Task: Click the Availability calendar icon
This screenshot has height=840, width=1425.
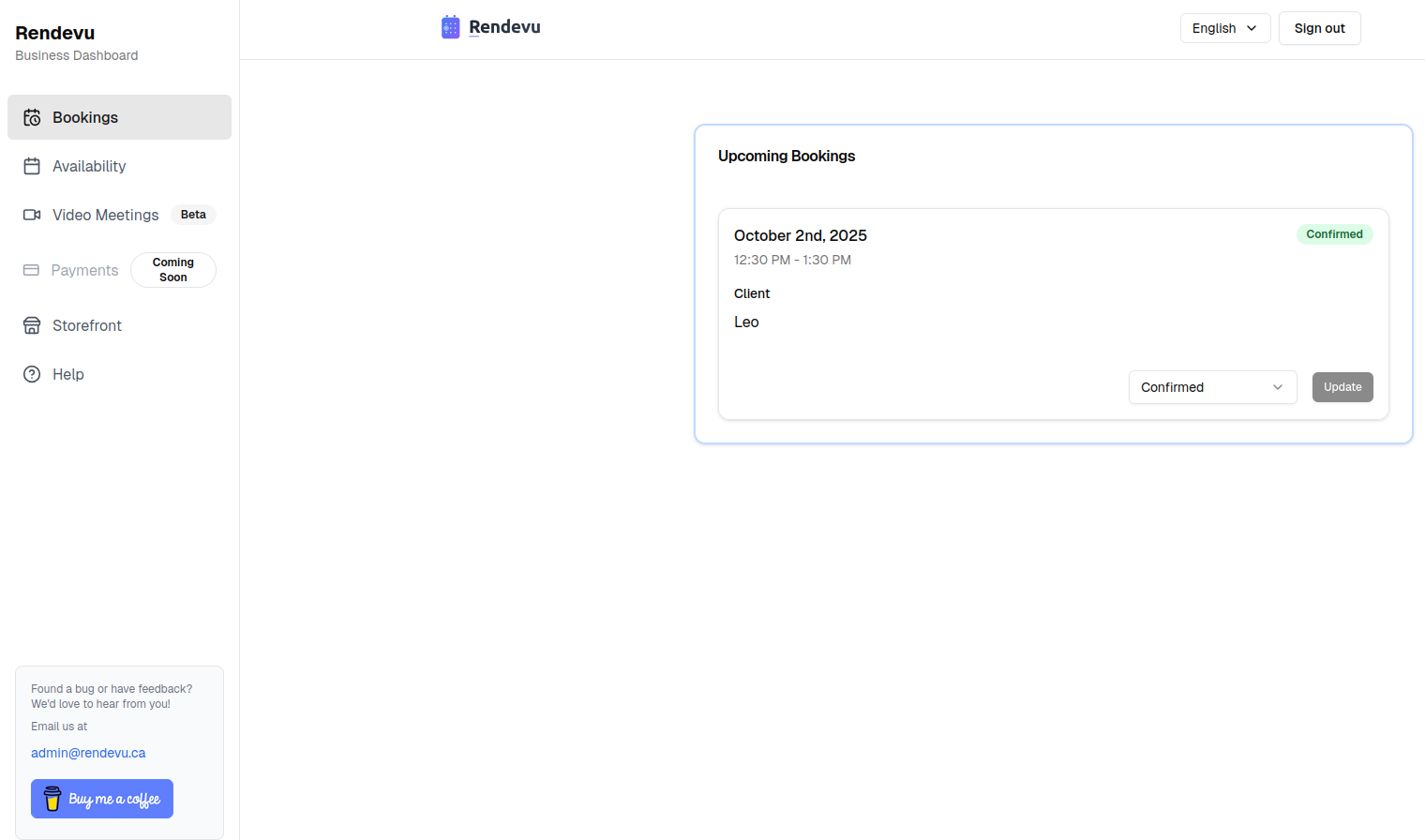Action: click(x=32, y=166)
